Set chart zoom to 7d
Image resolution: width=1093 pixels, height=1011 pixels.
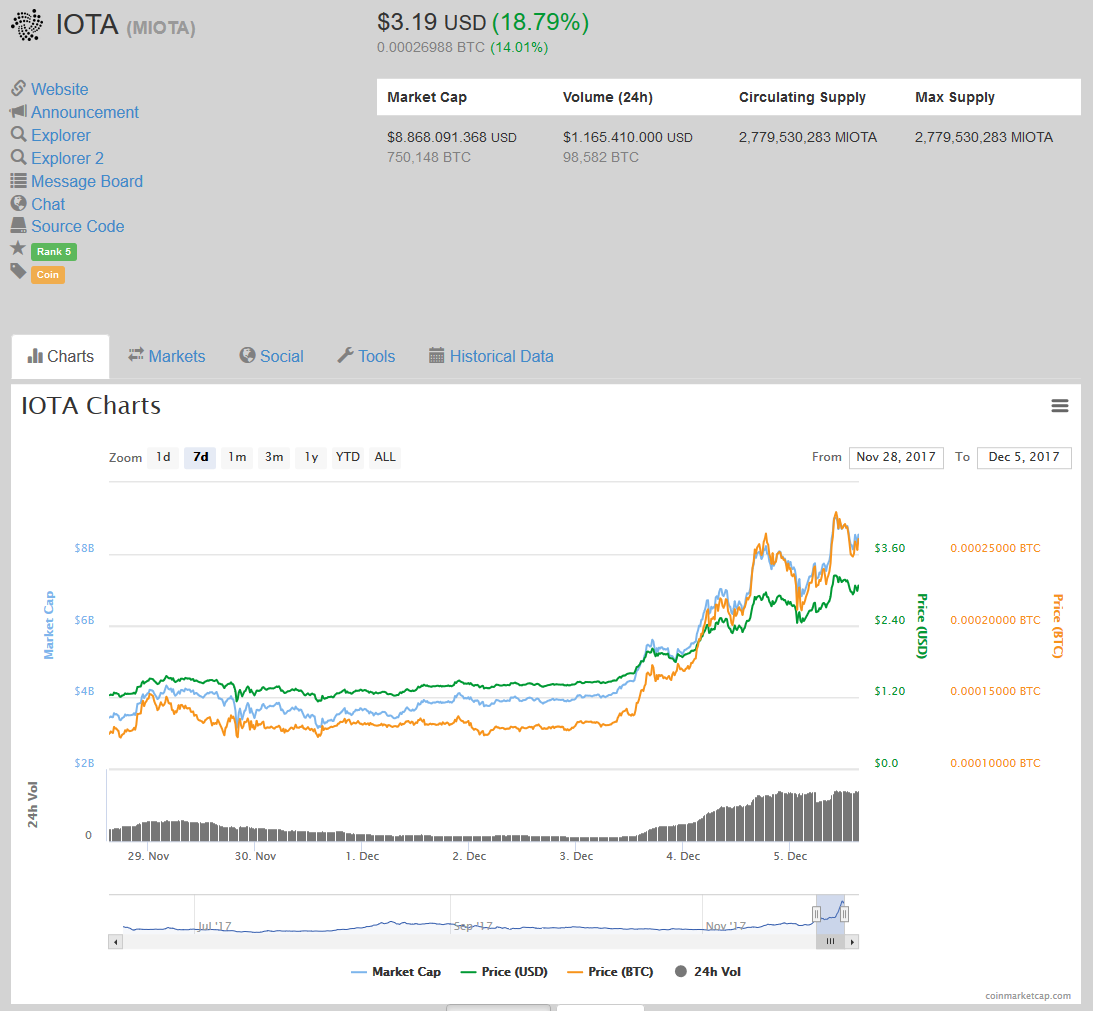[x=200, y=457]
